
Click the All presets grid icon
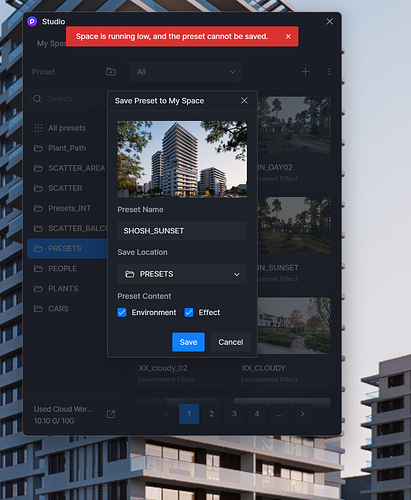click(x=38, y=128)
